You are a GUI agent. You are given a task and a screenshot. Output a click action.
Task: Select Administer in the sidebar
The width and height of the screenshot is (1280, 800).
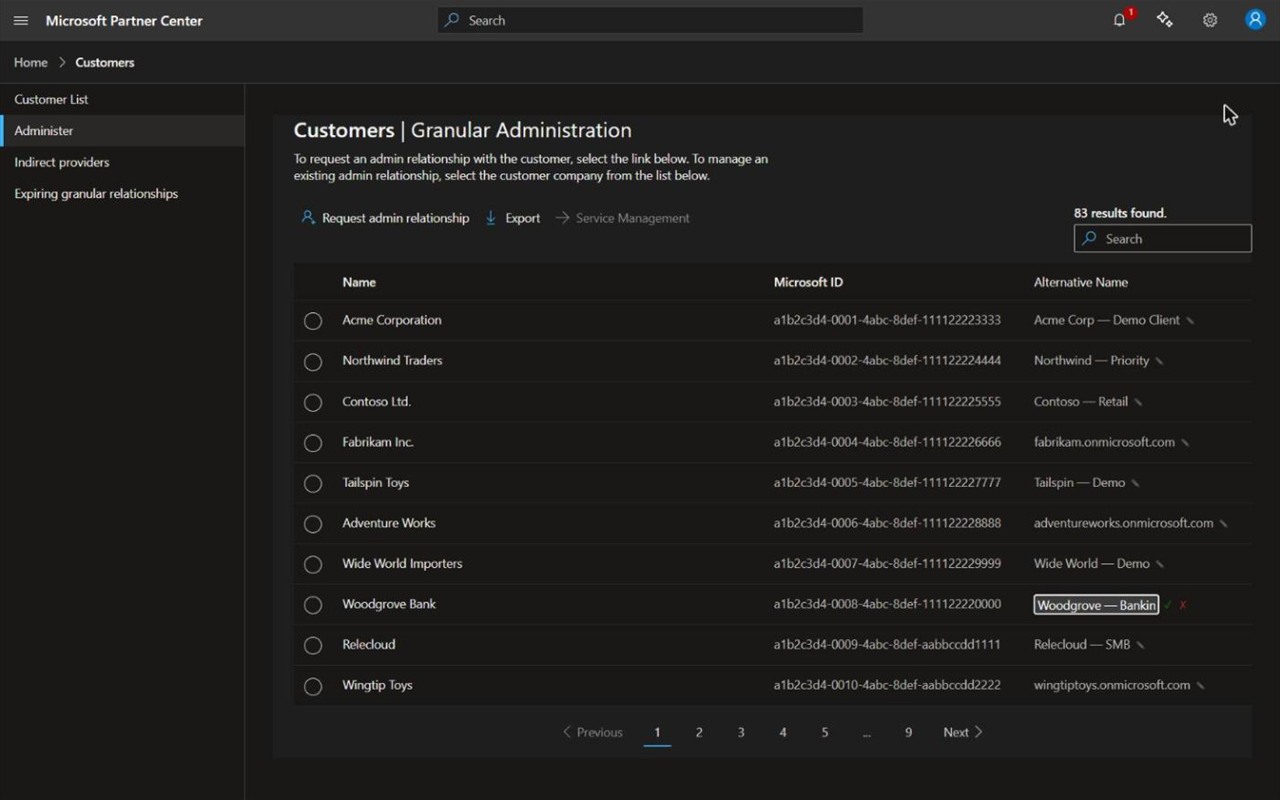click(x=122, y=131)
